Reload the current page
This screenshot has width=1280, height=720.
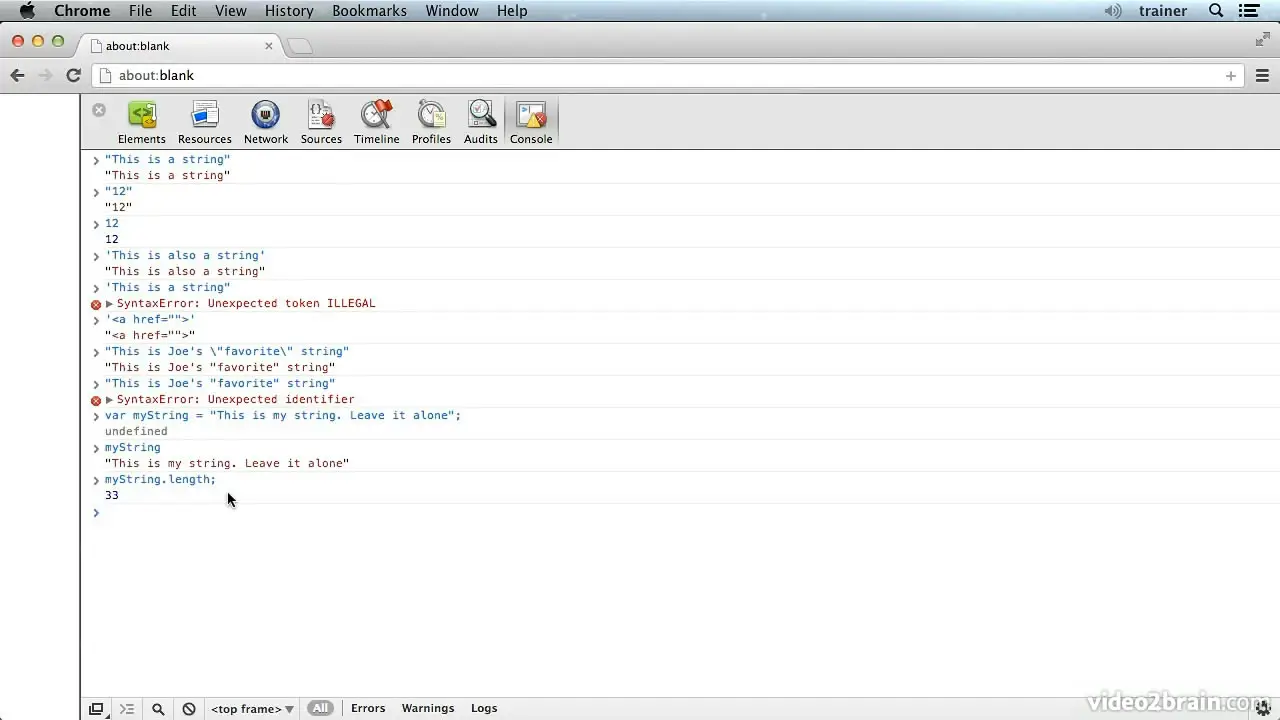click(73, 75)
